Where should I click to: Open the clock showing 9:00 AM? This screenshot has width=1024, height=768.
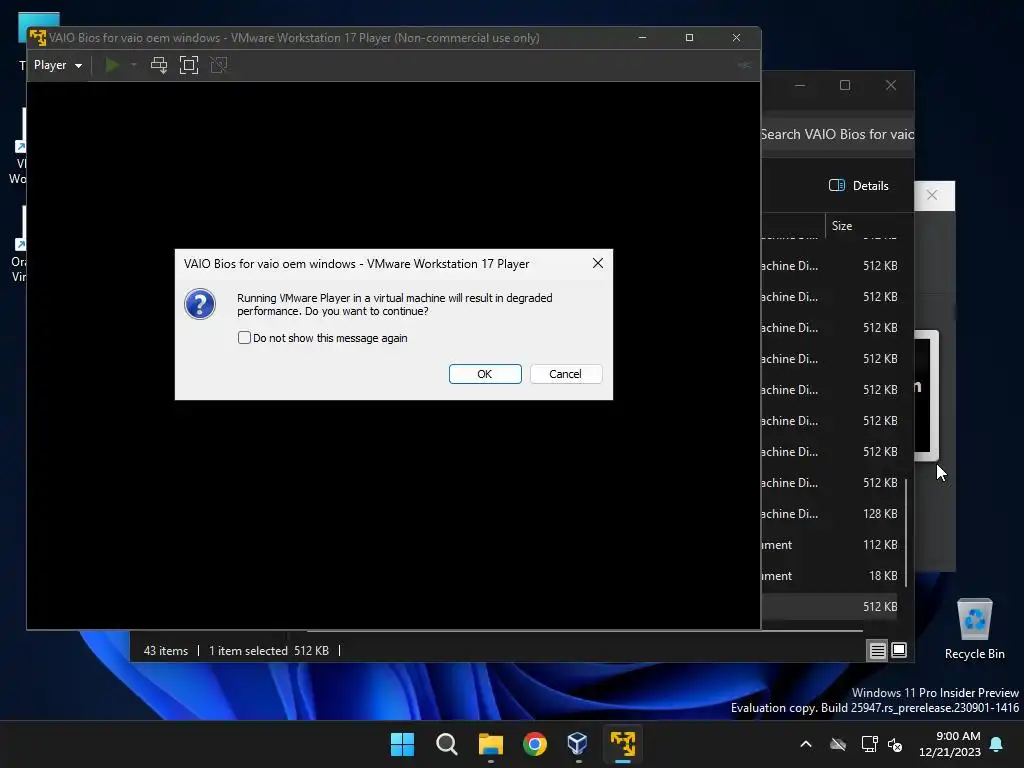point(950,744)
